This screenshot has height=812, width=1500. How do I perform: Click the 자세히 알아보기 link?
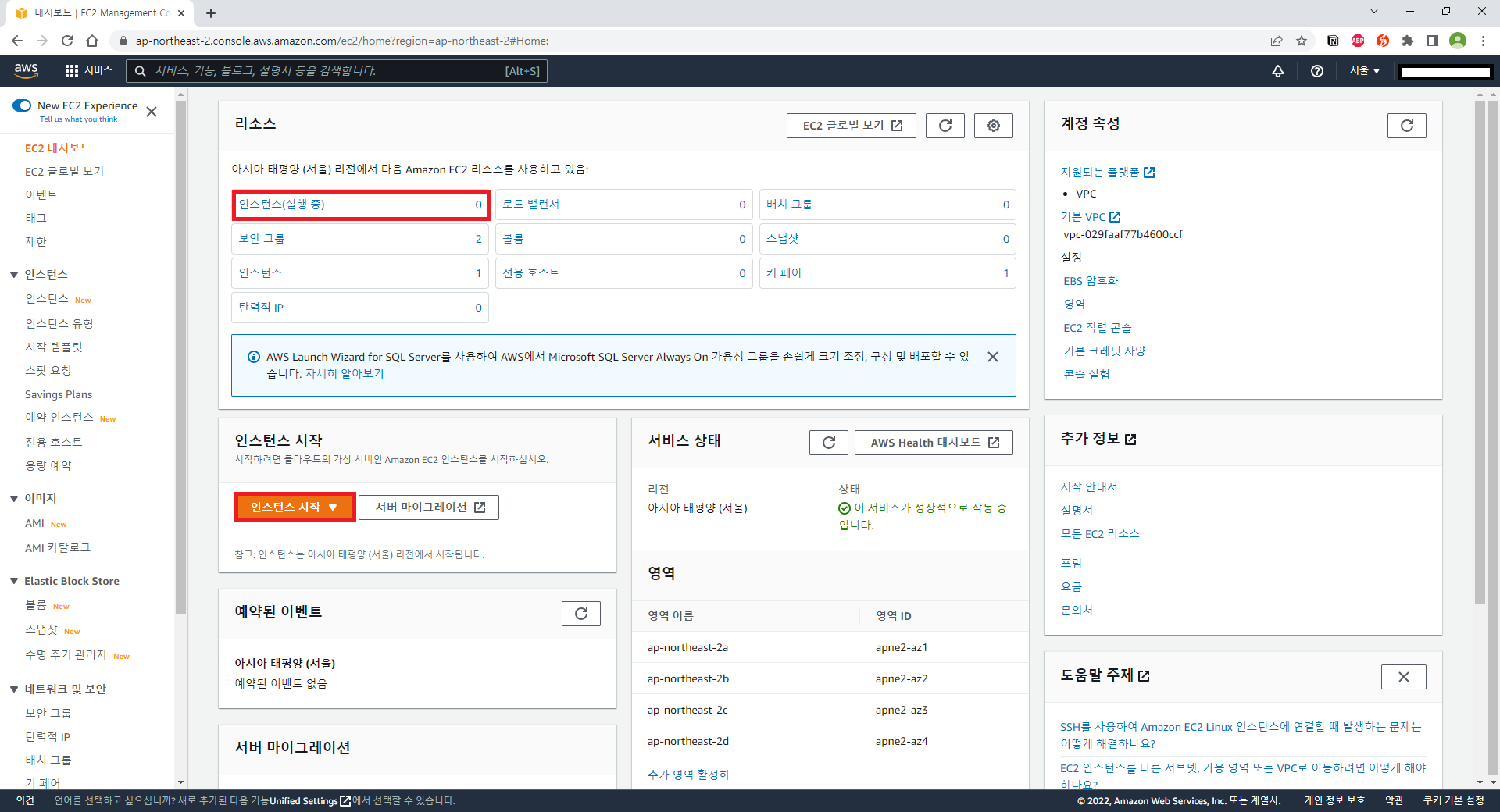pyautogui.click(x=345, y=374)
